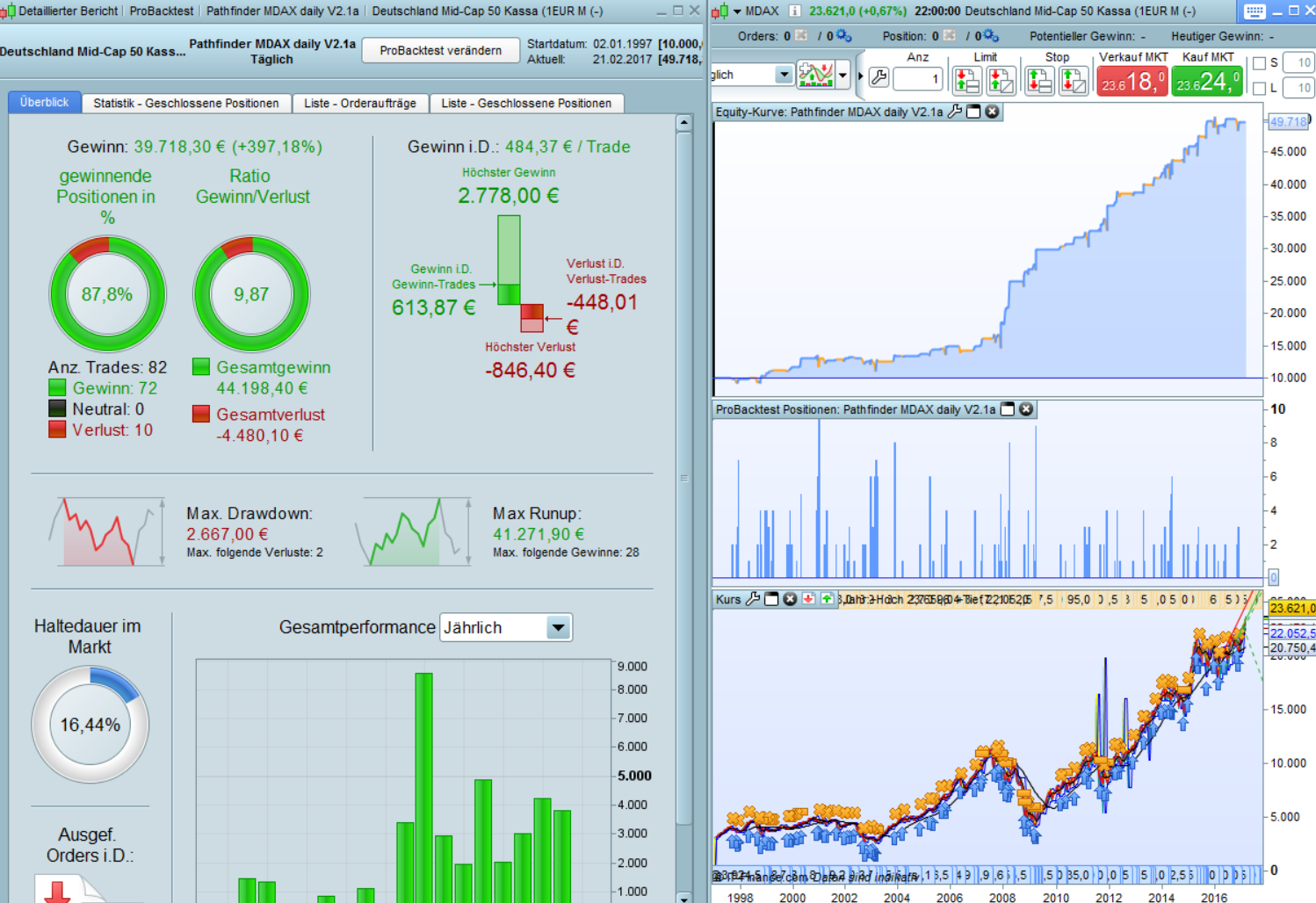Click the candlestick icon in Detaillierter Bericht title
The width and height of the screenshot is (1316, 903).
[x=8, y=11]
